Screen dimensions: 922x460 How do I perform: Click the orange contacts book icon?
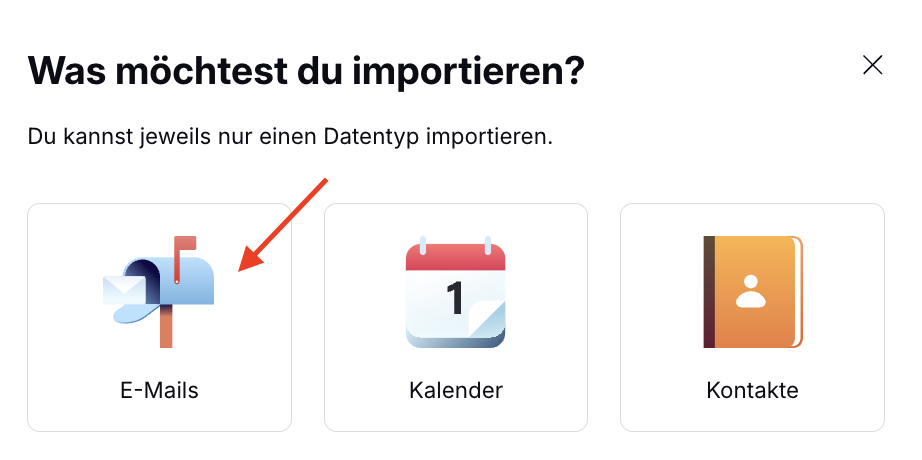tap(752, 291)
